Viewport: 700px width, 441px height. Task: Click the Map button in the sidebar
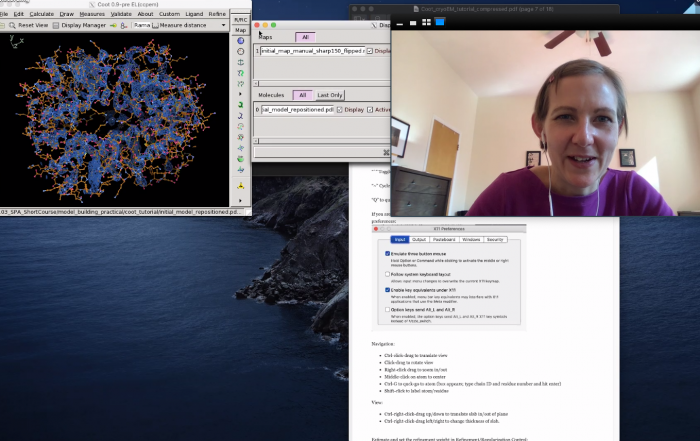(x=241, y=30)
